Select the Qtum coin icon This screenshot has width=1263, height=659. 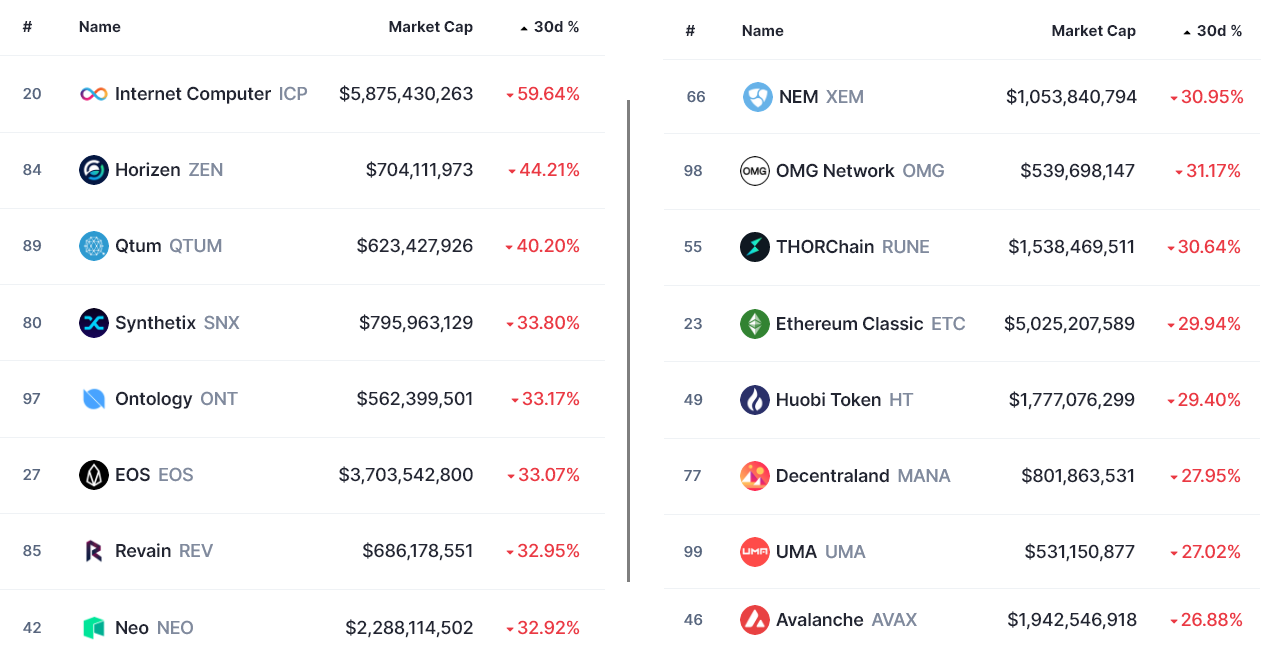pos(93,246)
